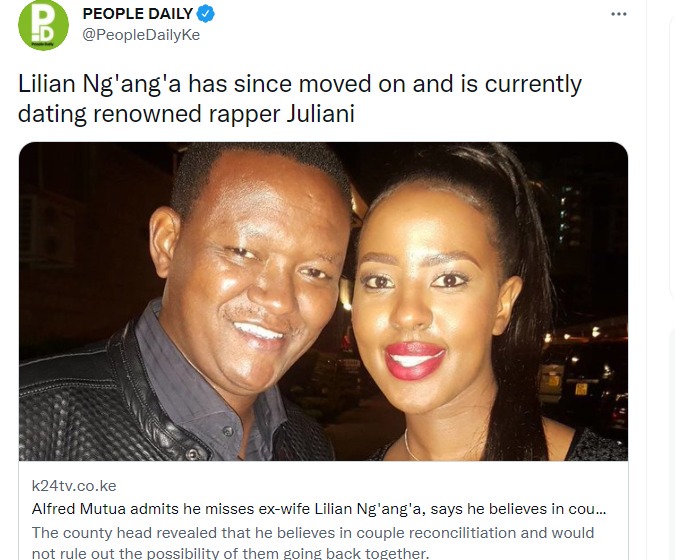Open the couple photo in the link card

point(323,301)
